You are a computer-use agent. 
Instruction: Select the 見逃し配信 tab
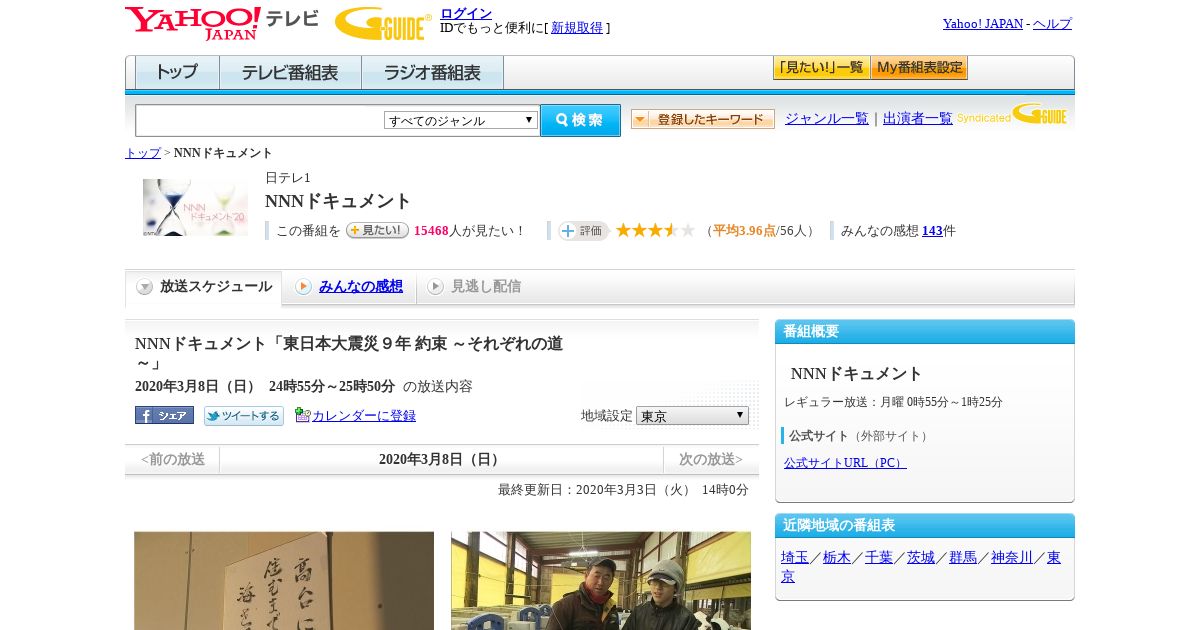point(486,286)
